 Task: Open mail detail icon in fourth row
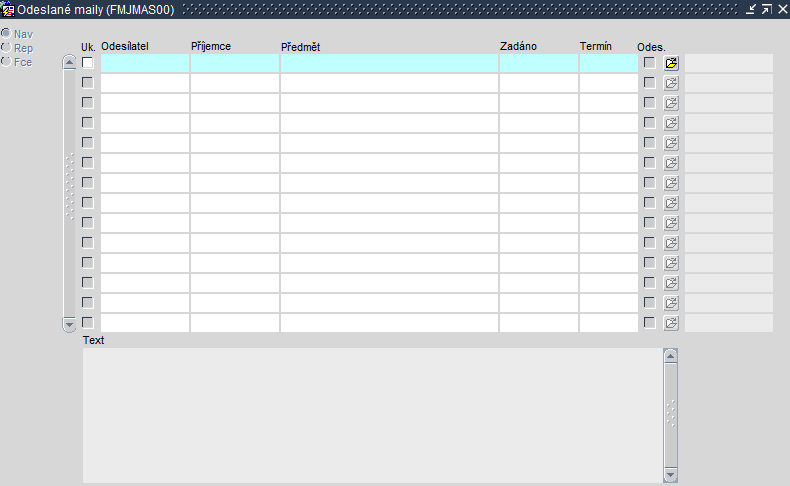671,123
